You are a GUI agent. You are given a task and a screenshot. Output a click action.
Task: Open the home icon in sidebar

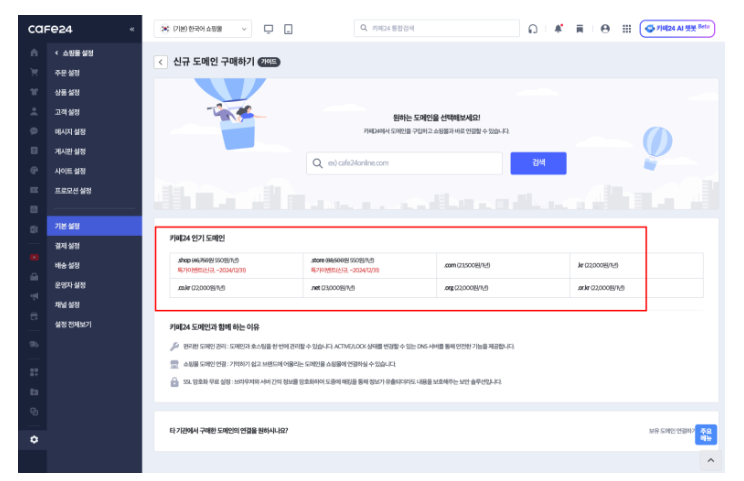click(x=34, y=53)
